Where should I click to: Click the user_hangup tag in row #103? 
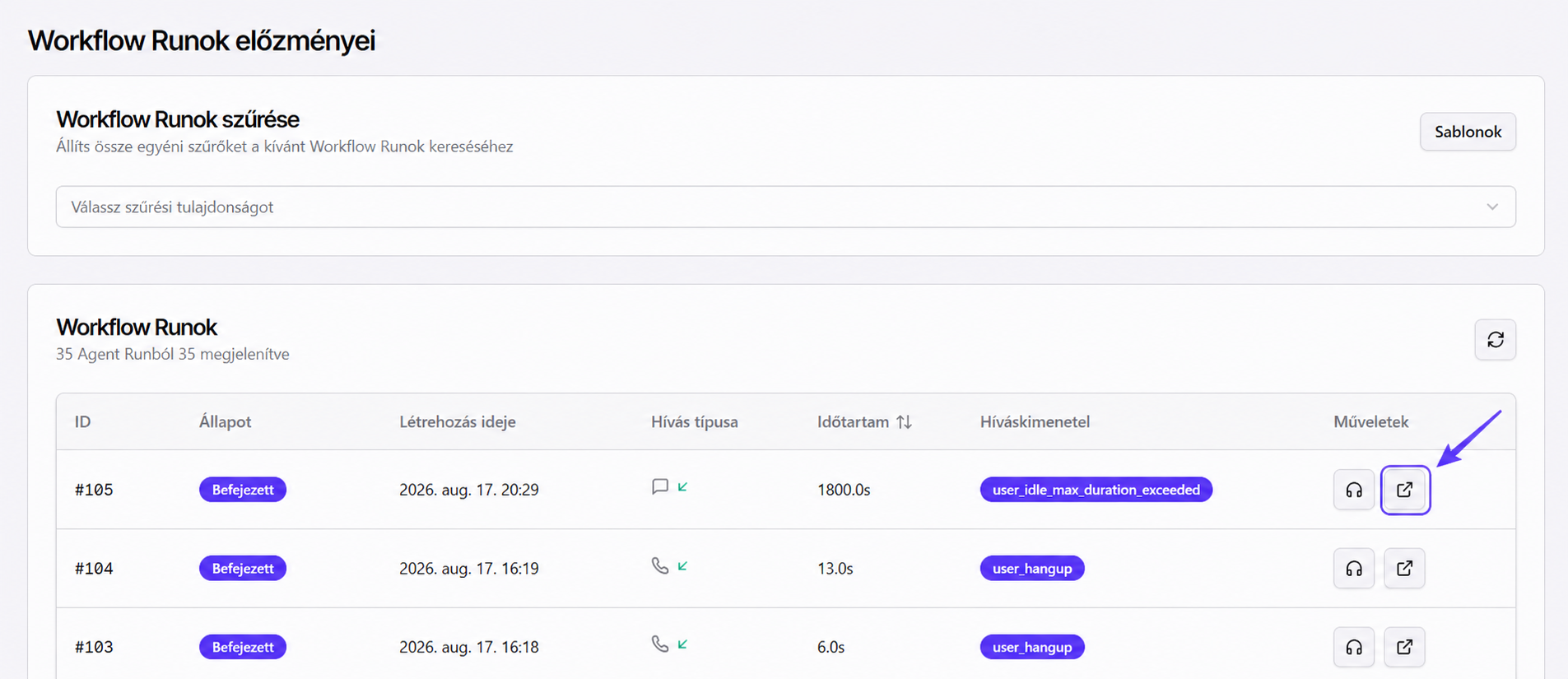point(1032,647)
